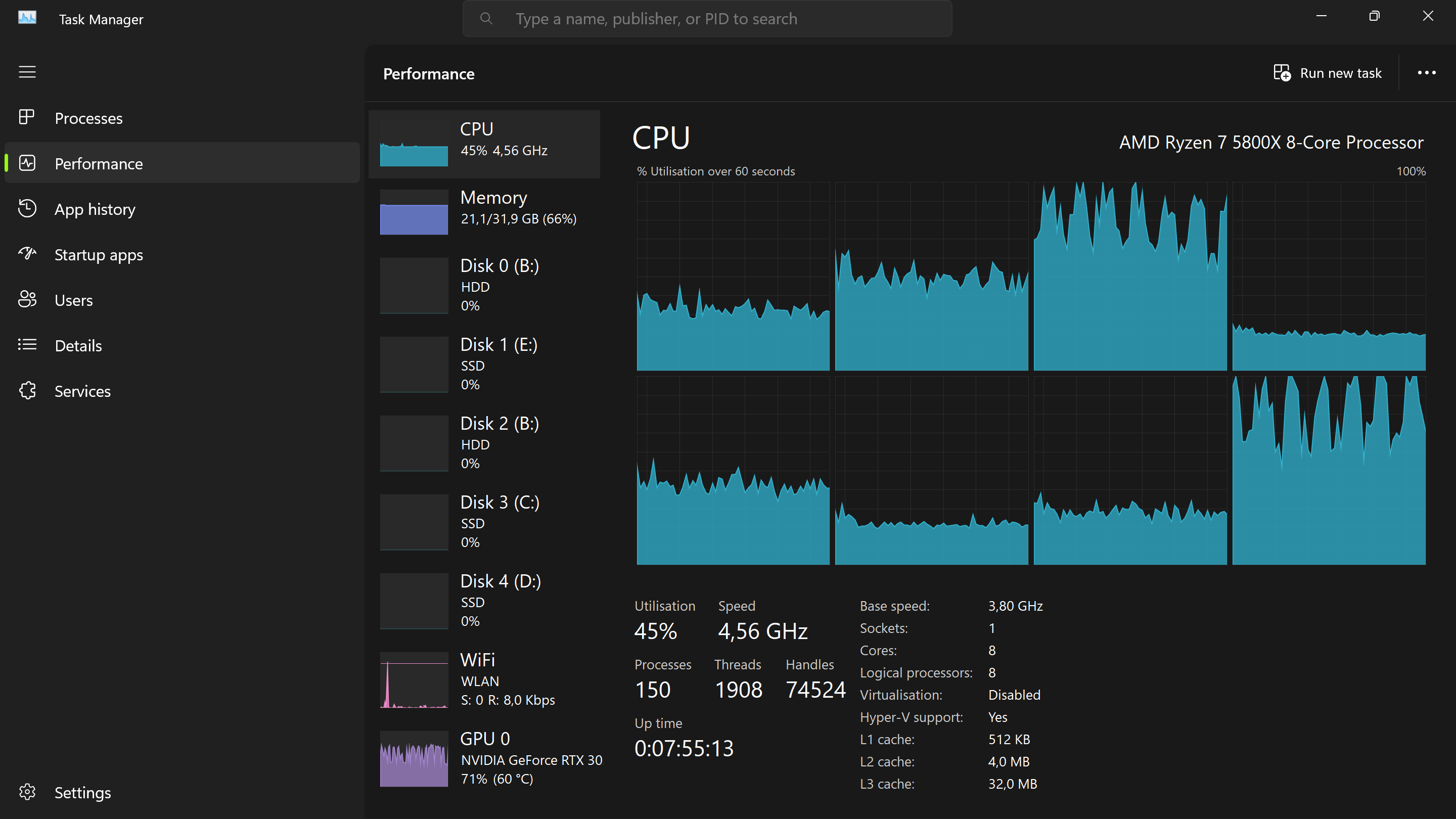
Task: Click the CPU utilisation mini graph
Action: [414, 144]
